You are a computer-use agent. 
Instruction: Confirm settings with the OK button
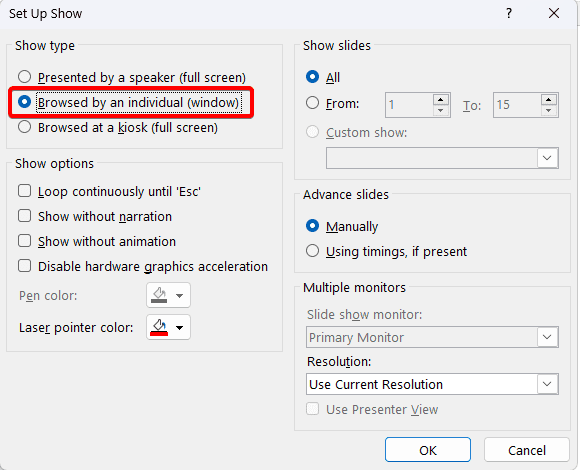[428, 450]
